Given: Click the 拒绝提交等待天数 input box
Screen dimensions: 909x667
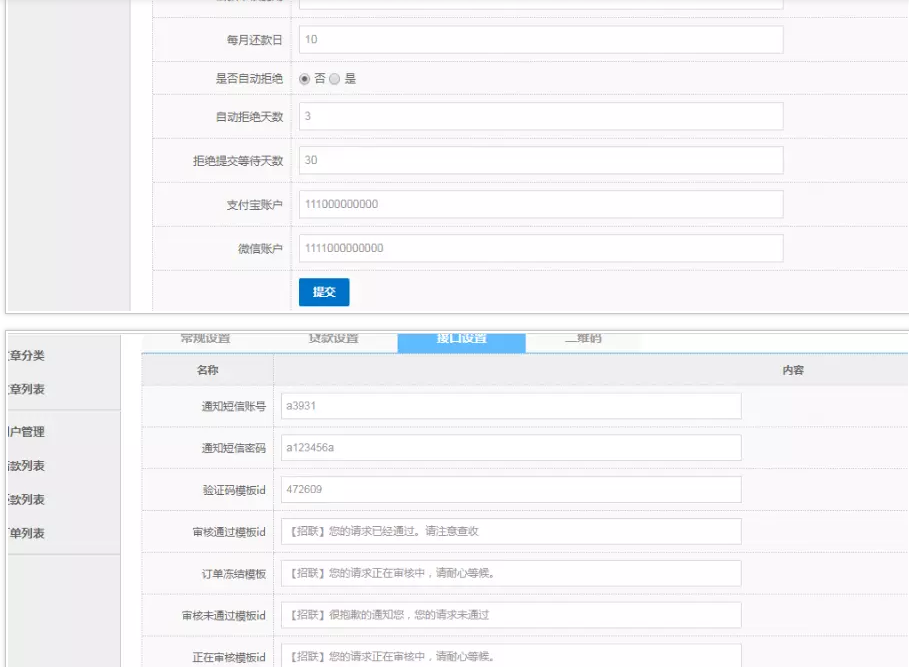Looking at the screenshot, I should click(540, 160).
